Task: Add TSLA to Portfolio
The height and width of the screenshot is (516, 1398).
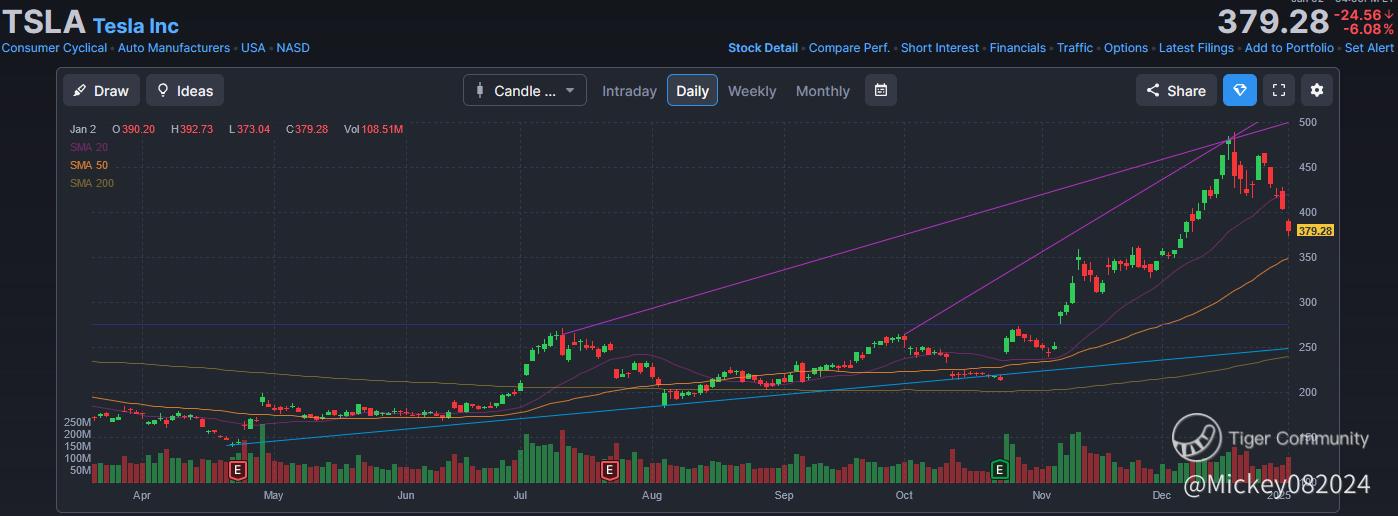Action: (x=1289, y=48)
